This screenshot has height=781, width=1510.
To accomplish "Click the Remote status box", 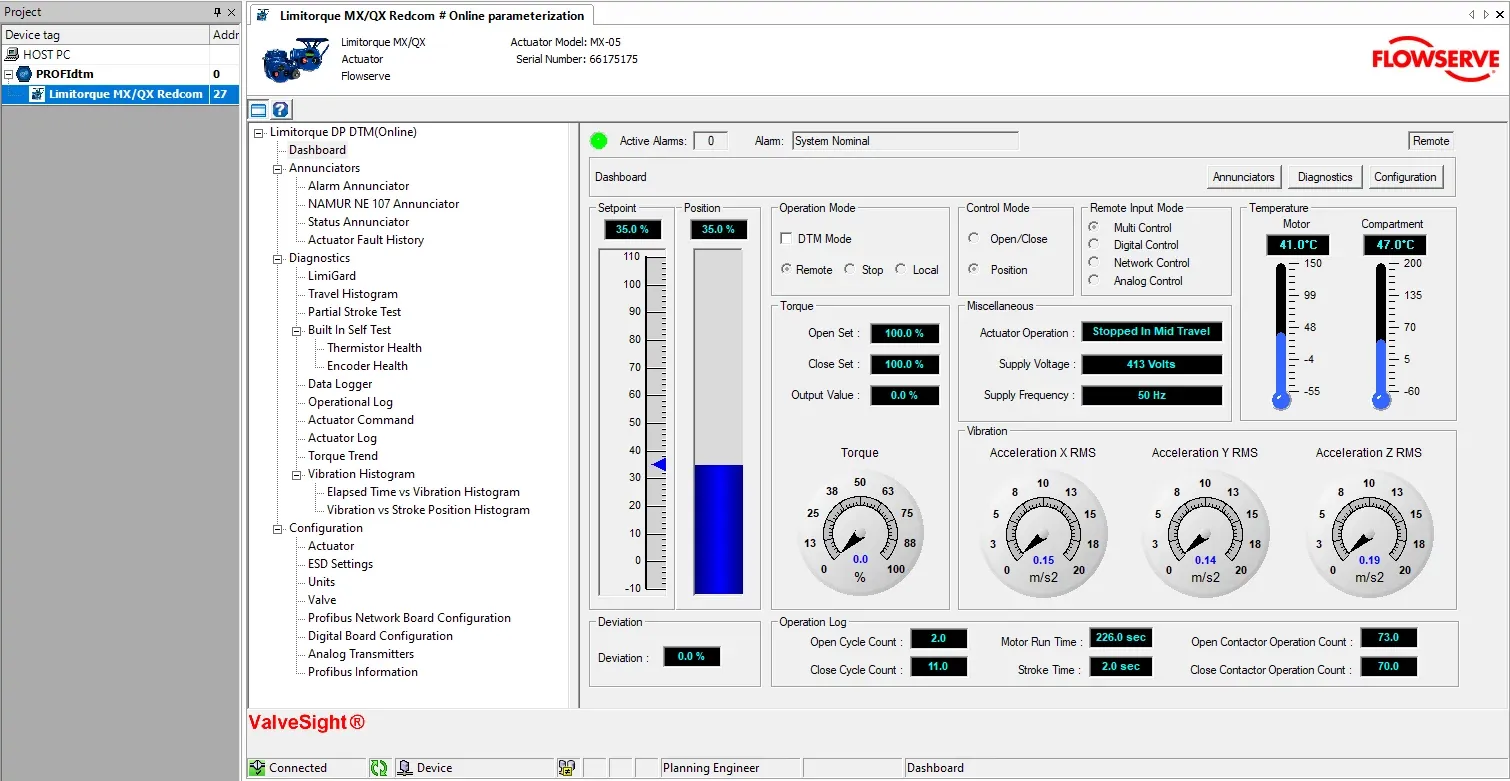I will [1431, 141].
